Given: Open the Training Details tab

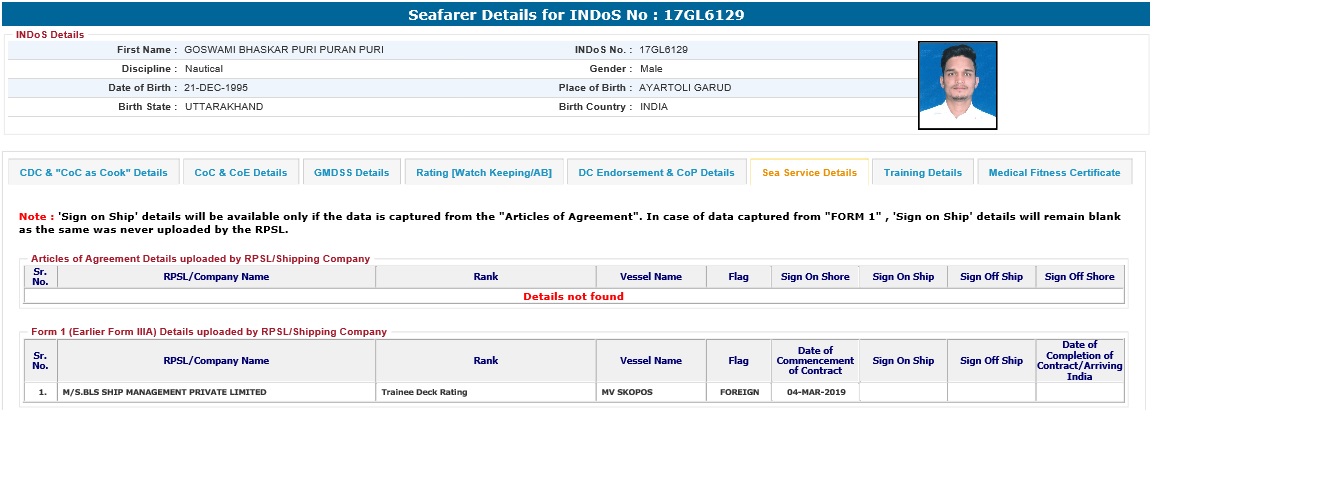Looking at the screenshot, I should click(922, 173).
